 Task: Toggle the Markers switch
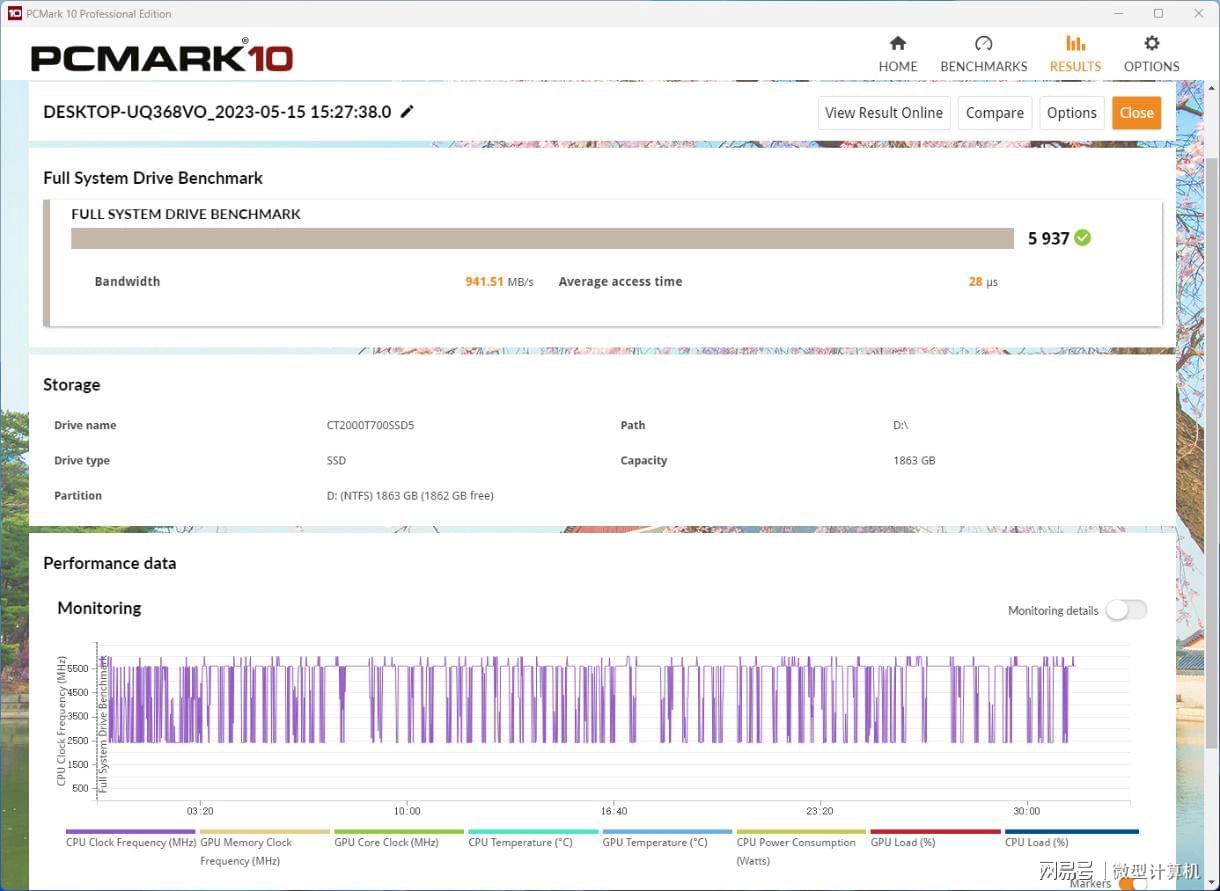[1132, 883]
